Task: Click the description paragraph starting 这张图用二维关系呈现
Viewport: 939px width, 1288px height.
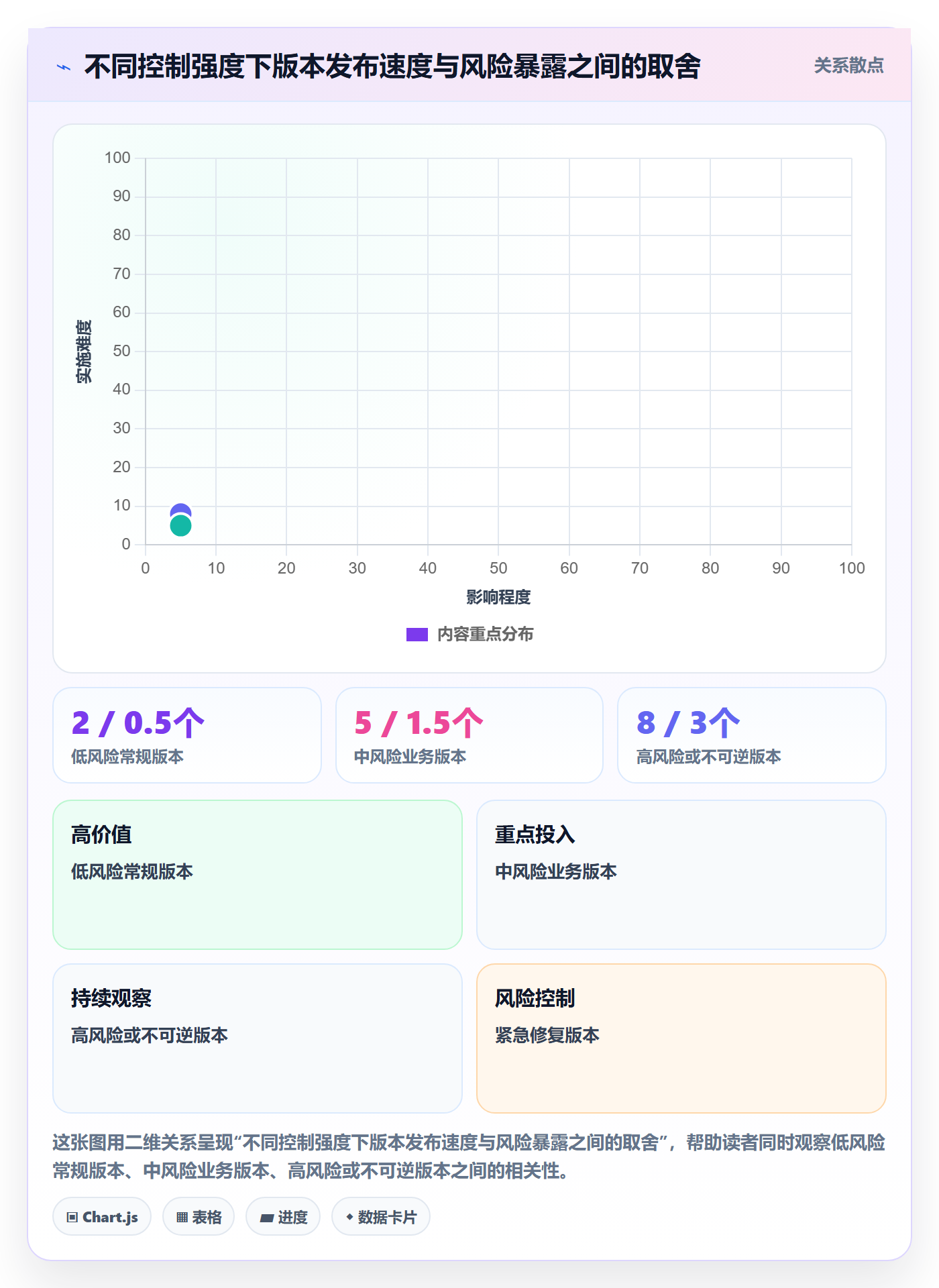Action: (x=469, y=1157)
